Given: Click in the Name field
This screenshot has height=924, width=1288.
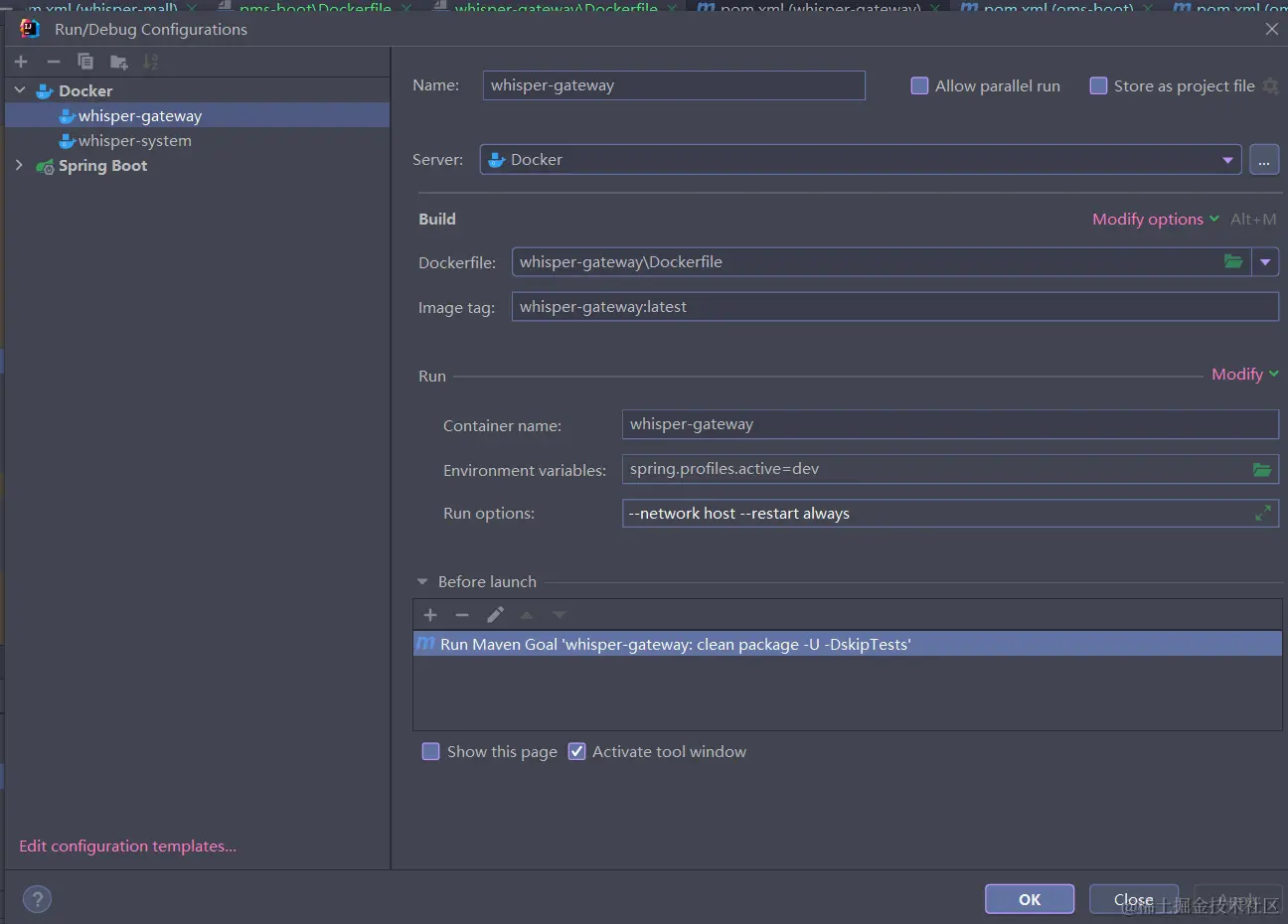Looking at the screenshot, I should coord(674,85).
